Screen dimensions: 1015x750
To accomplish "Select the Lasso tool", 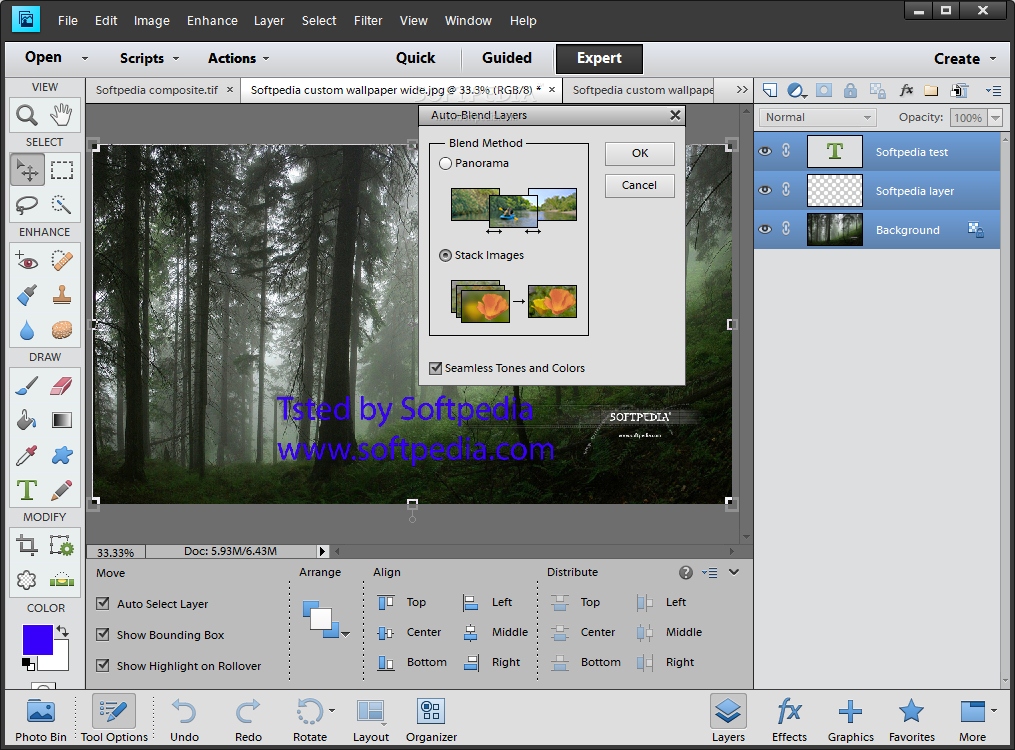I will pos(27,204).
